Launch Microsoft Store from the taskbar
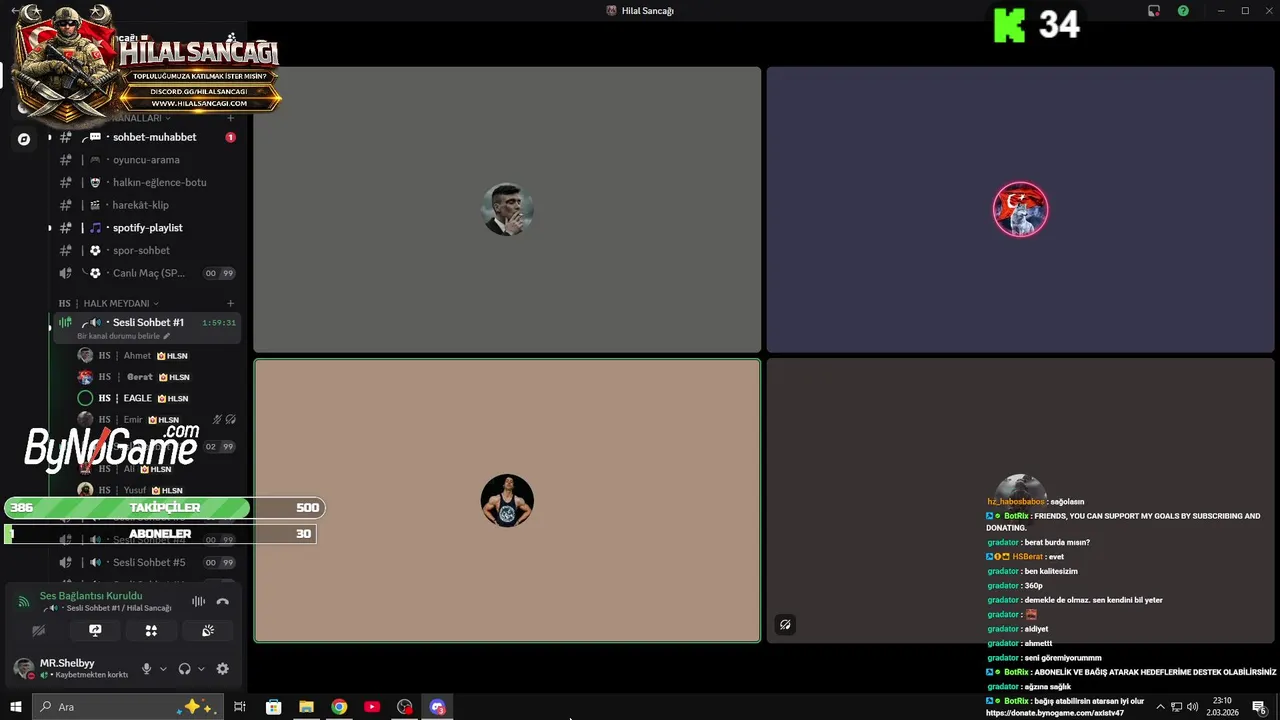Viewport: 1280px width, 720px height. [x=273, y=707]
